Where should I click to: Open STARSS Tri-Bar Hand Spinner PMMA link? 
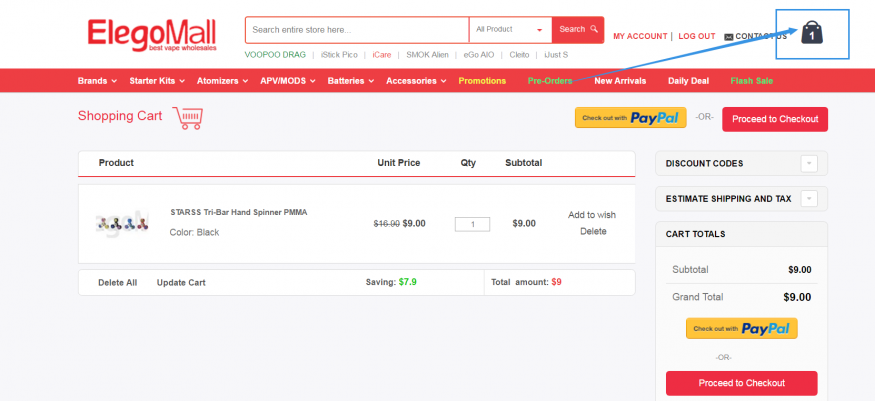point(239,212)
